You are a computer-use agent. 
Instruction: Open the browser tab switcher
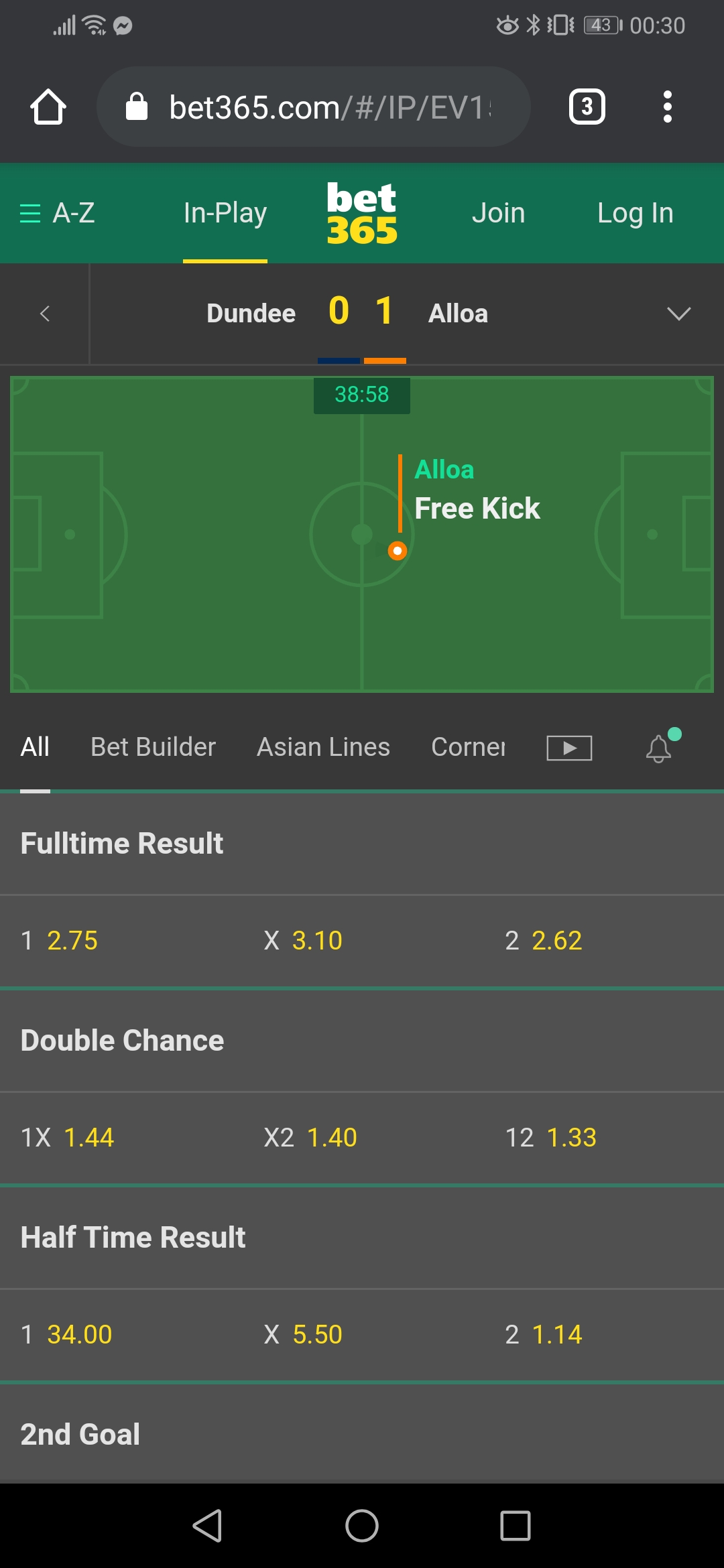[x=587, y=107]
